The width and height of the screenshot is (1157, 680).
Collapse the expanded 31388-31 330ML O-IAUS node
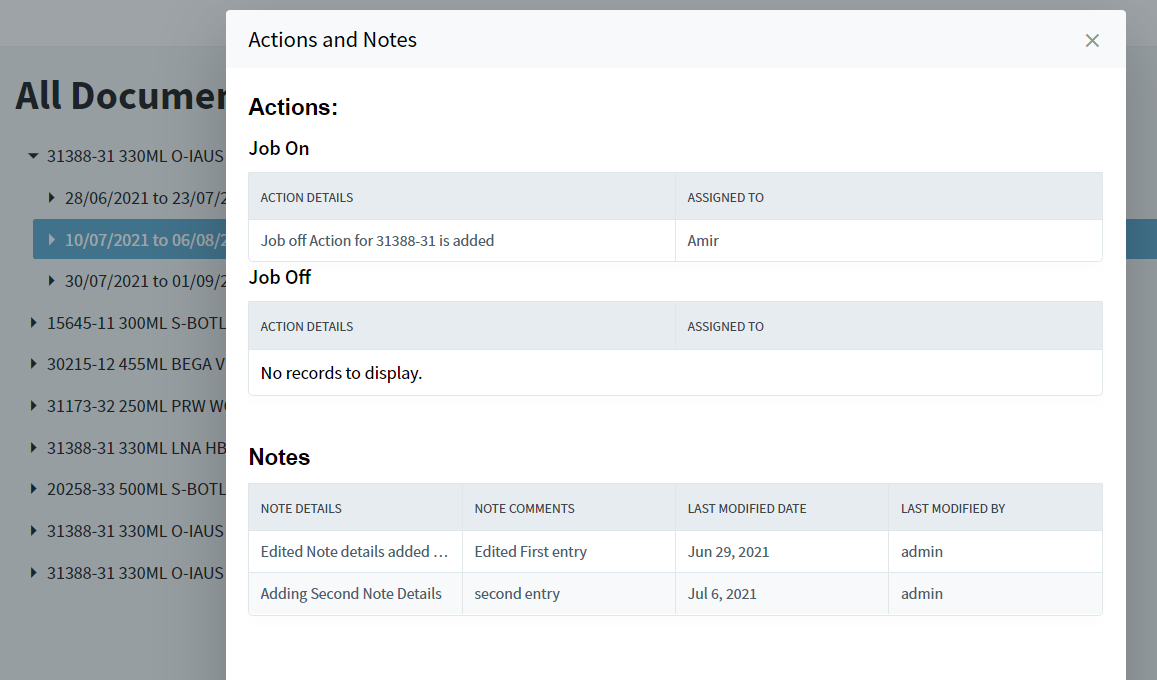(x=33, y=156)
